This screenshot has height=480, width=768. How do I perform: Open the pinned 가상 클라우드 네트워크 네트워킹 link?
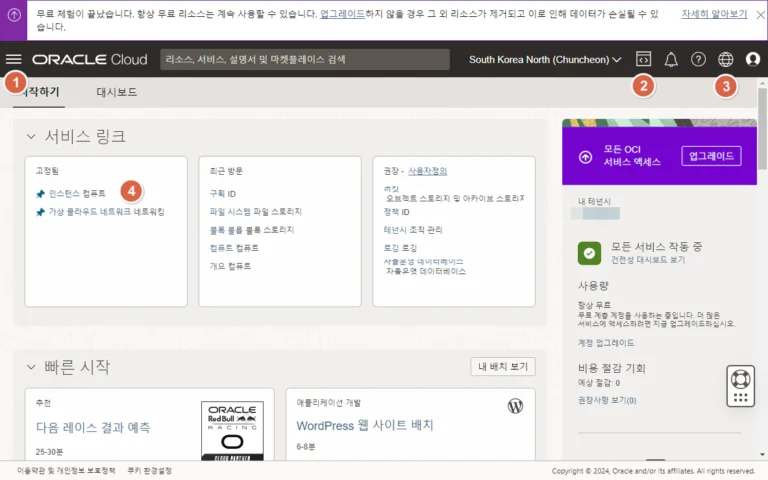tap(106, 212)
